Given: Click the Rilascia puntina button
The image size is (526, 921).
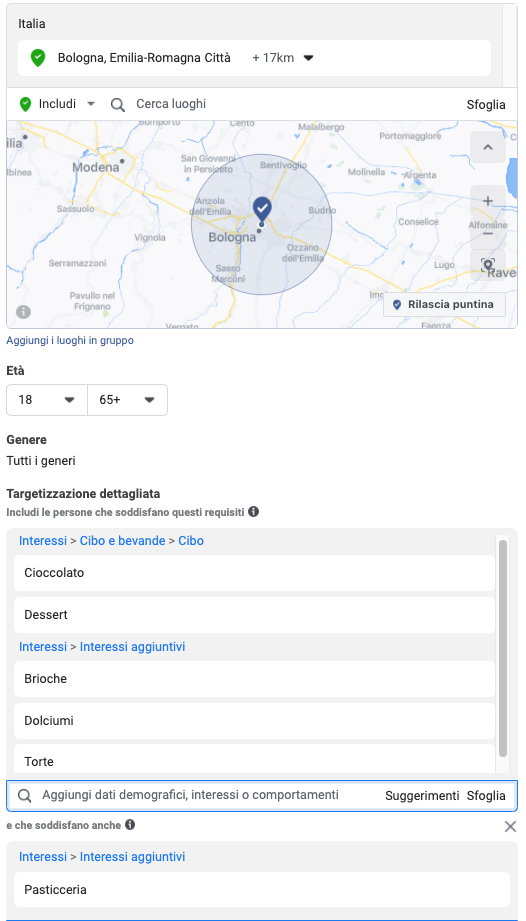Looking at the screenshot, I should (444, 305).
